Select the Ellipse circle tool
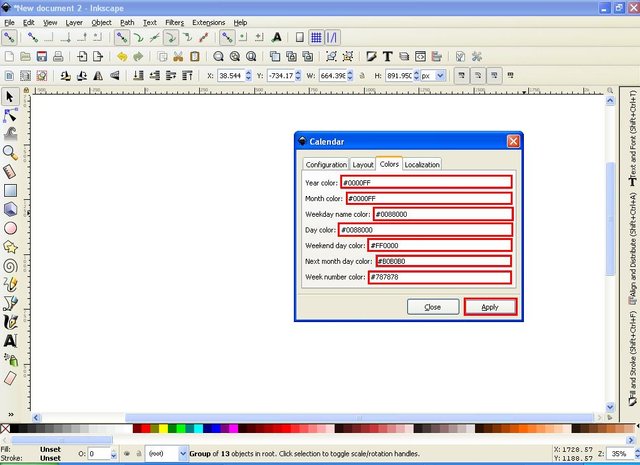This screenshot has width=640, height=465. coord(10,228)
